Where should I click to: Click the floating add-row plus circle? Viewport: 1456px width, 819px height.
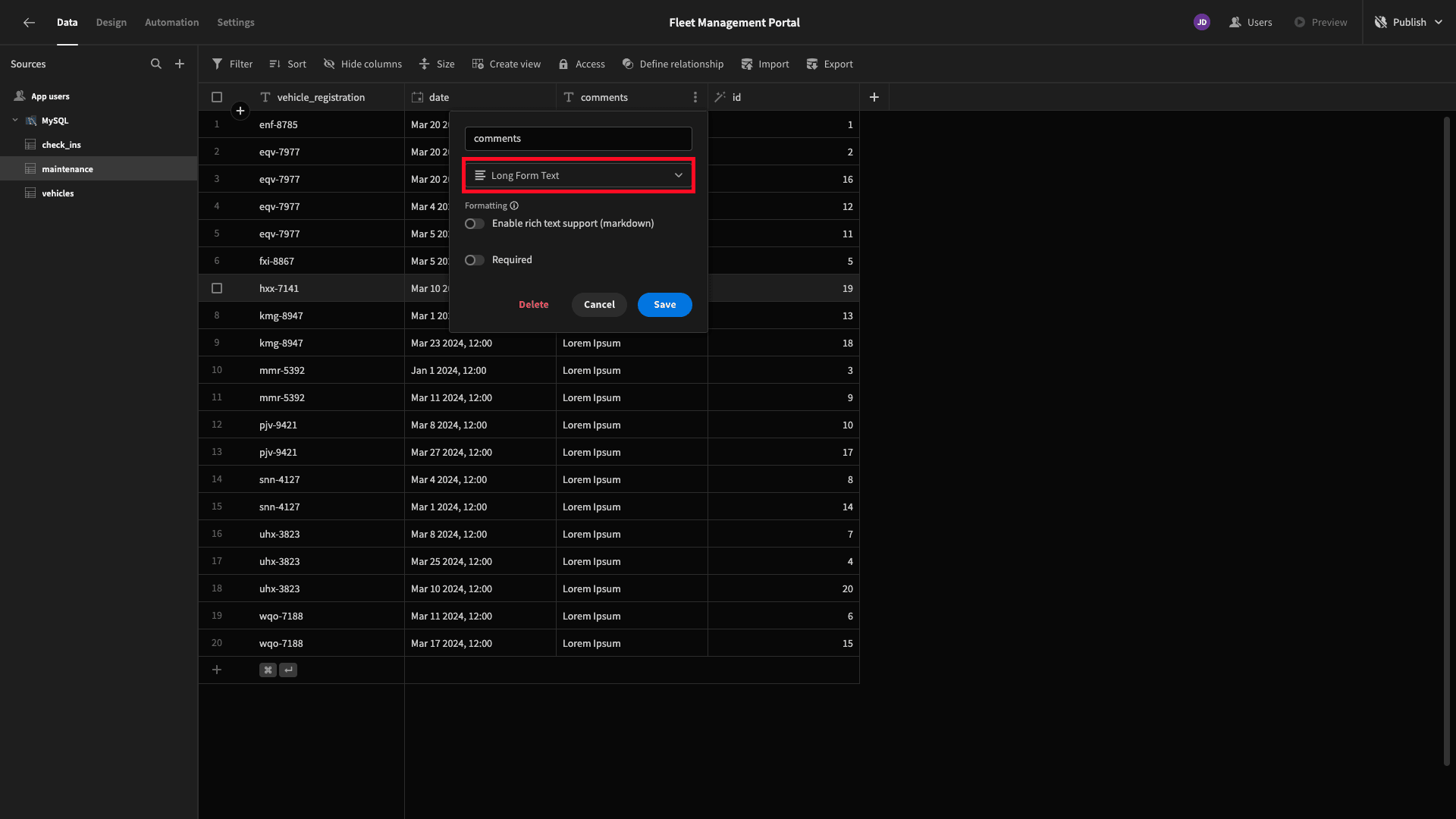[x=240, y=111]
